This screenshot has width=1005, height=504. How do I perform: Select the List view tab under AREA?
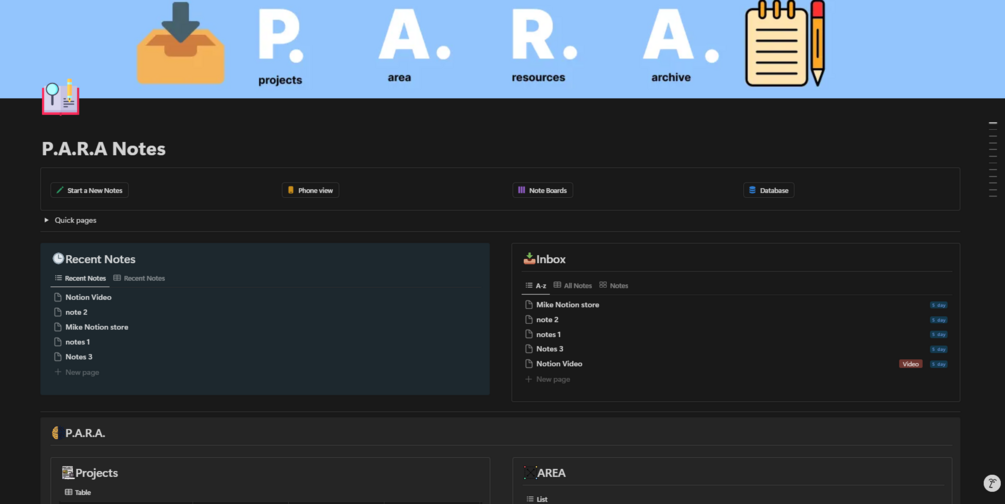[x=537, y=499]
